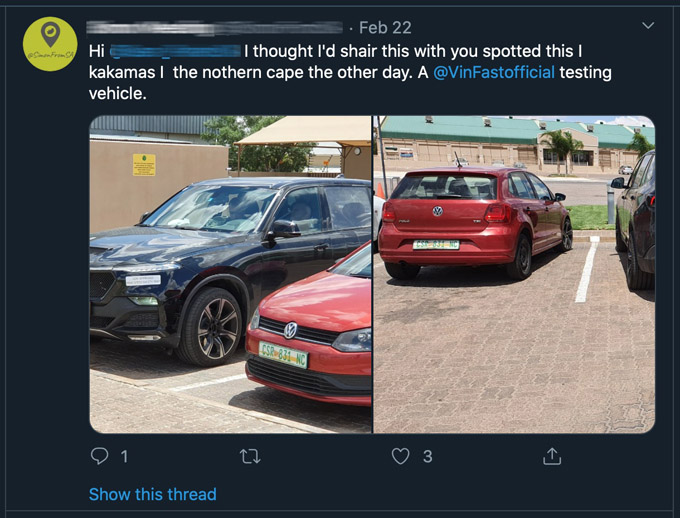Screen dimensions: 680x518
Task: Click the word vehicle. in the tweet text
Action: coord(118,93)
